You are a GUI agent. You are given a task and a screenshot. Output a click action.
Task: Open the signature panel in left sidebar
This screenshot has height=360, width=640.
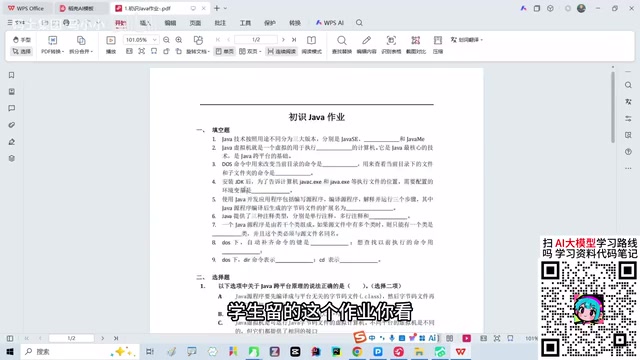(11, 142)
